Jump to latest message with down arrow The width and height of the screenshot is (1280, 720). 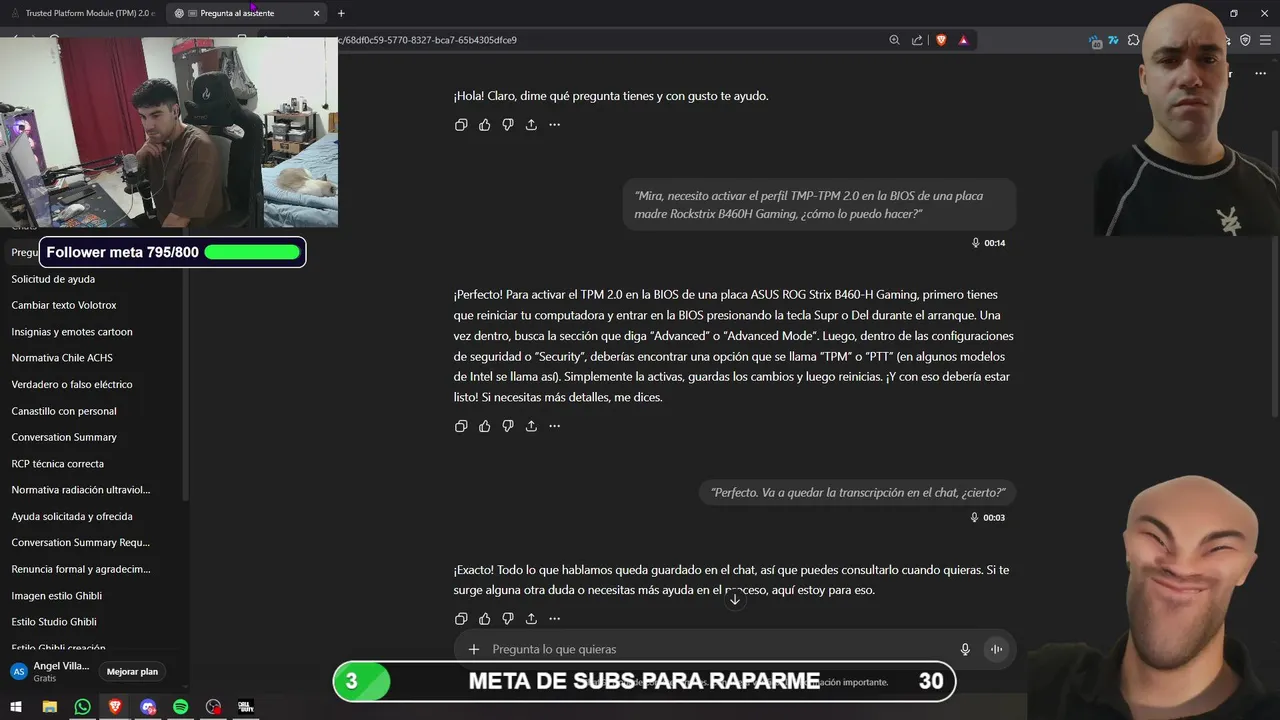click(735, 599)
